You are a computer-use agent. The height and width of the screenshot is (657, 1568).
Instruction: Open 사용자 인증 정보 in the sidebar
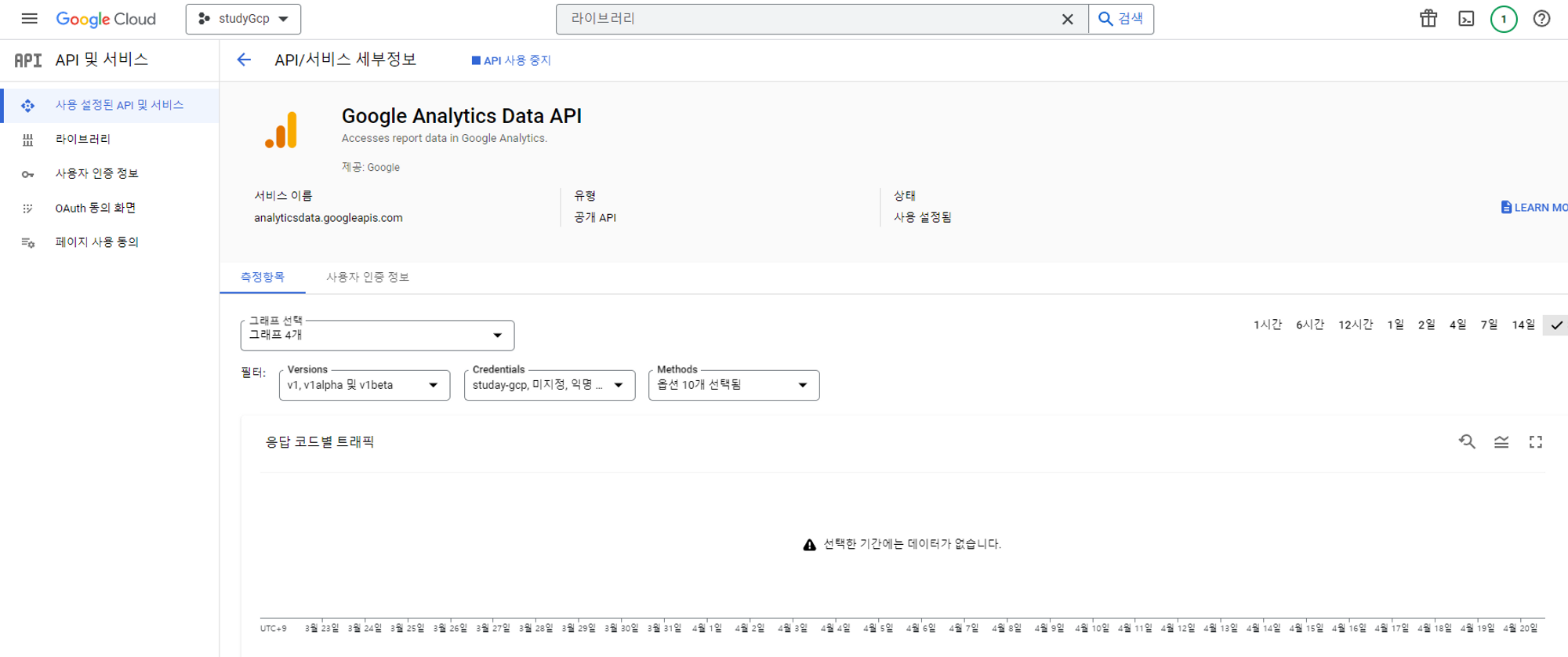point(110,174)
